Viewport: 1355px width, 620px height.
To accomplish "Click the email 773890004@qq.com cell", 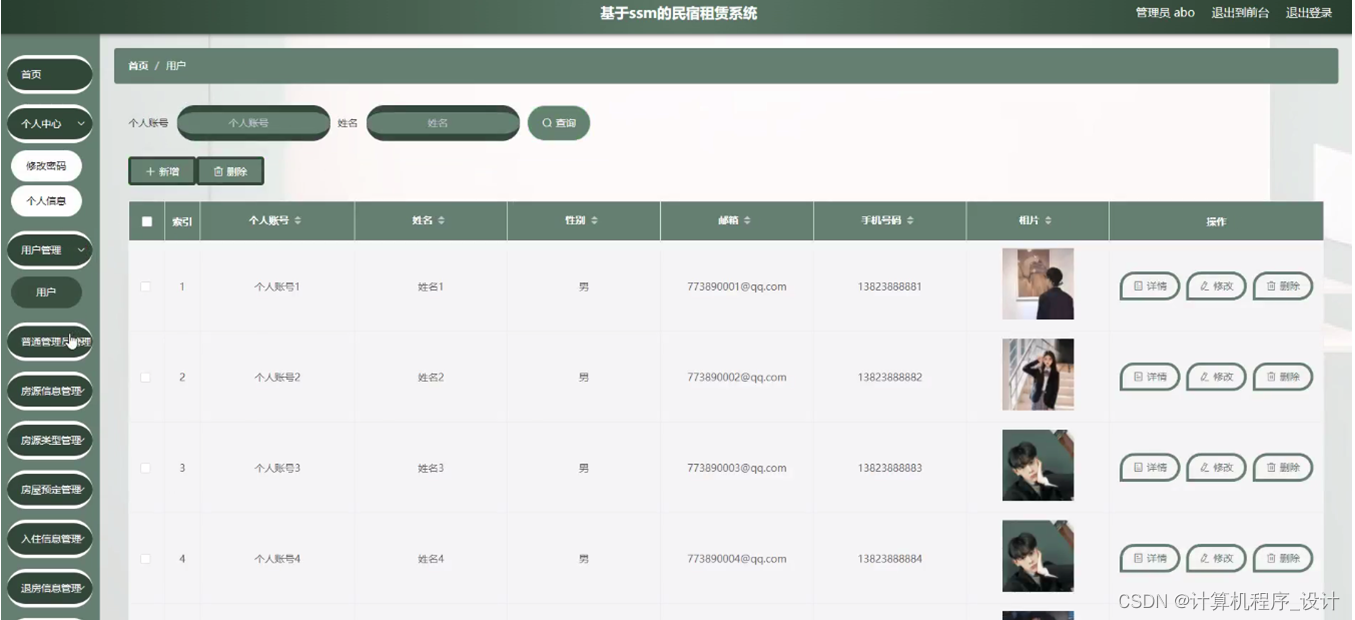I will [x=737, y=559].
